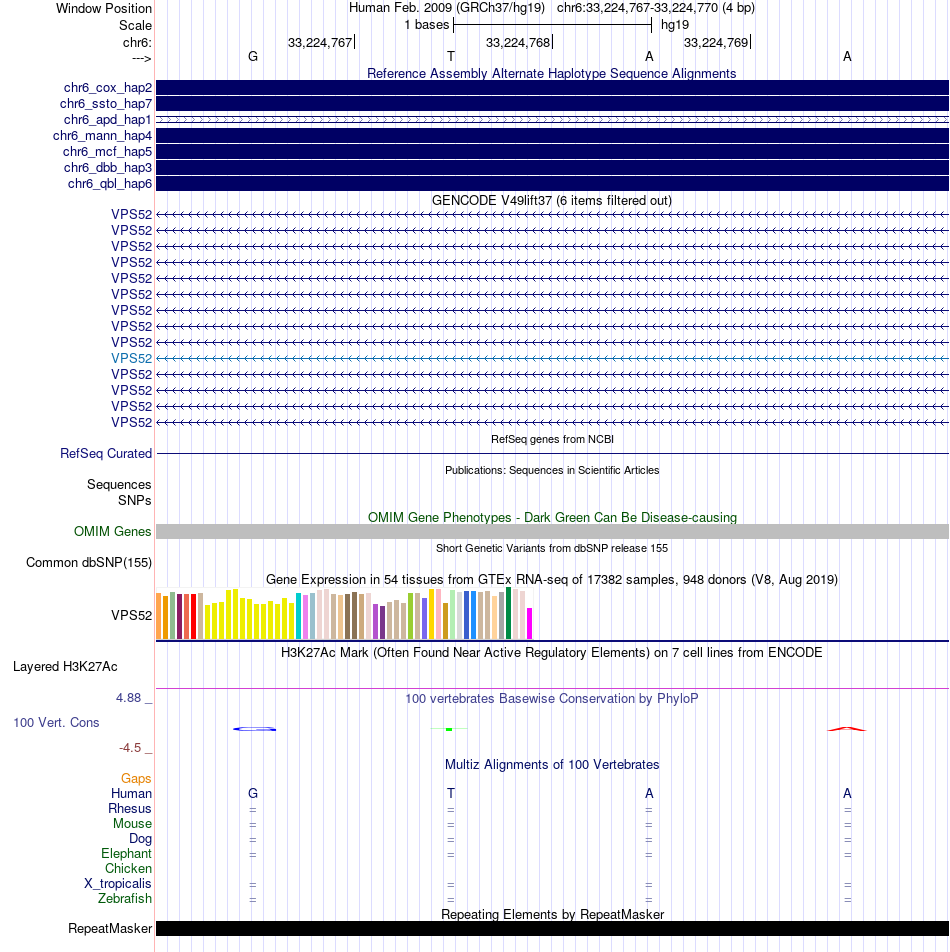This screenshot has height=952, width=950.
Task: Click the black RepeatMasker bar
Action: [552, 928]
